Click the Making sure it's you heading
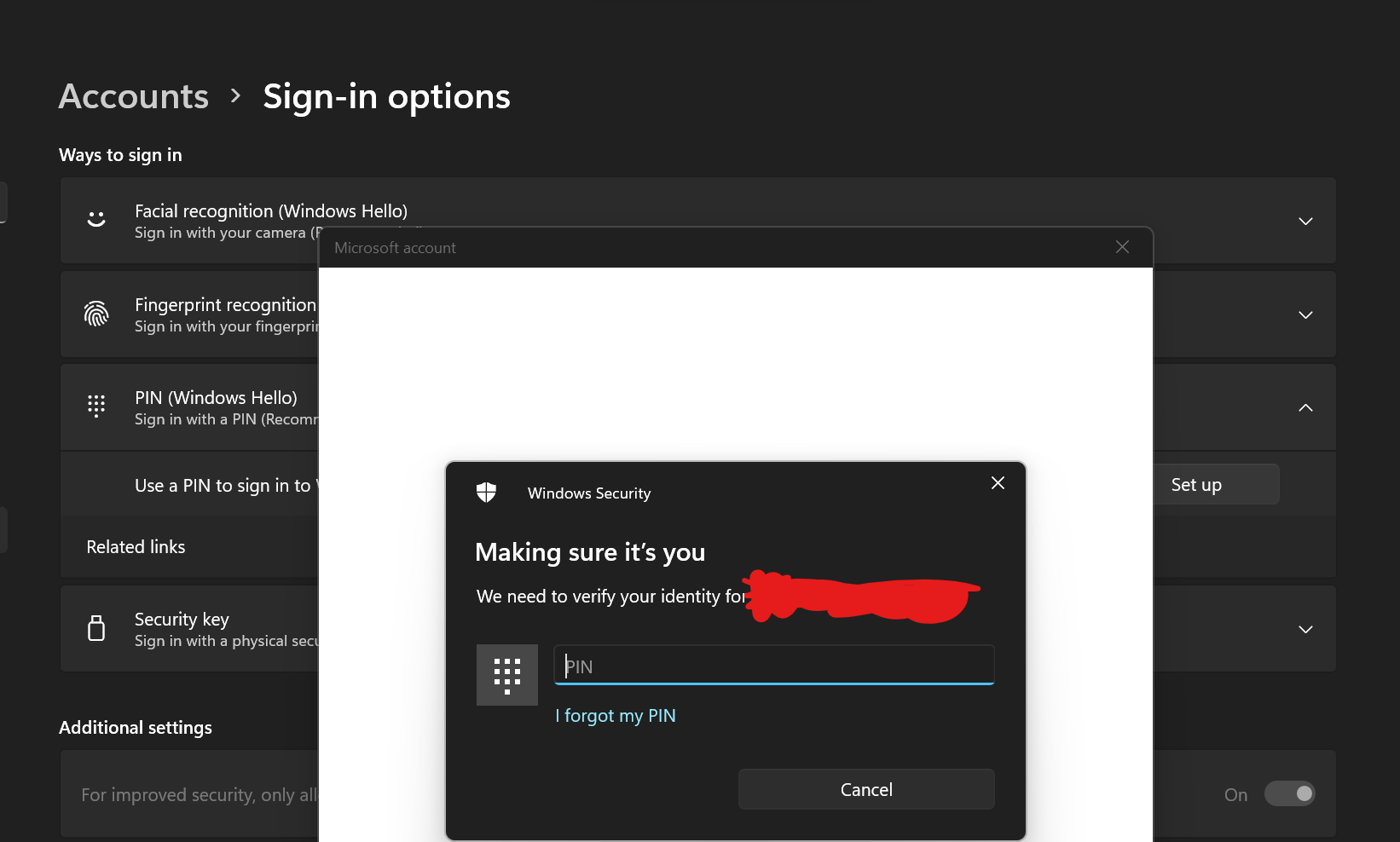Image resolution: width=1400 pixels, height=842 pixels. tap(590, 552)
